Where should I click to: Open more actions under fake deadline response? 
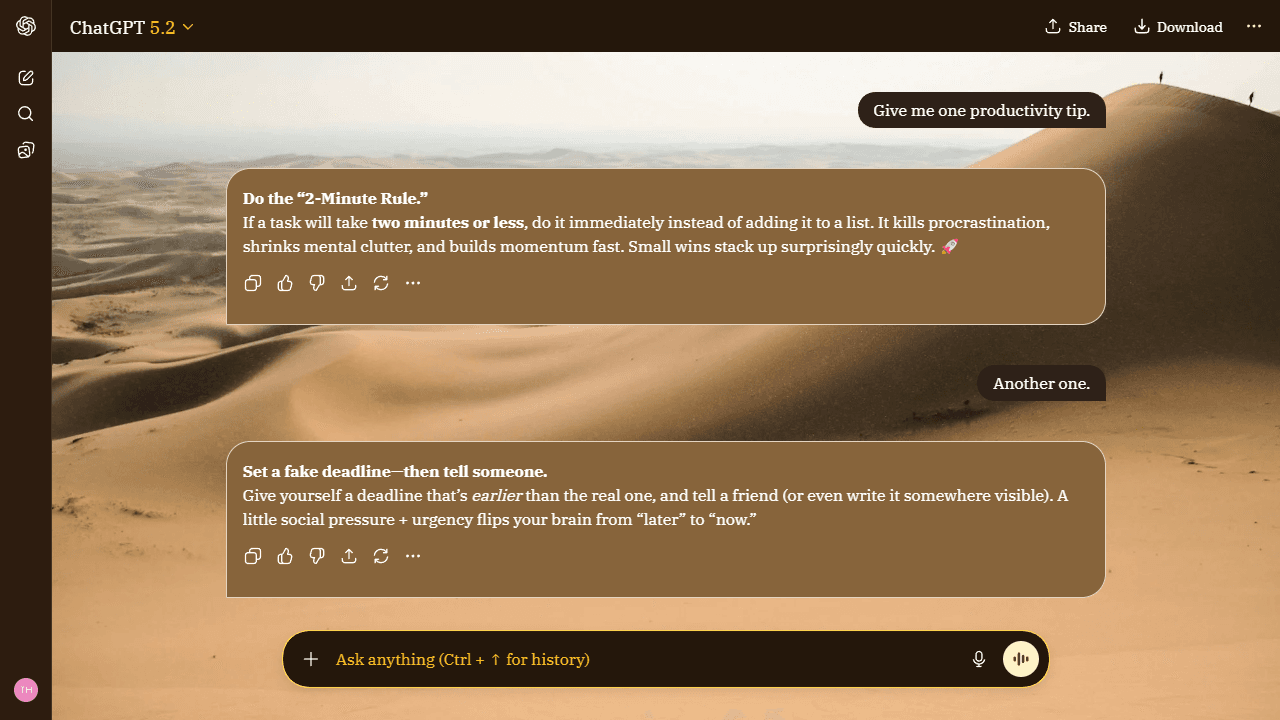tap(413, 556)
